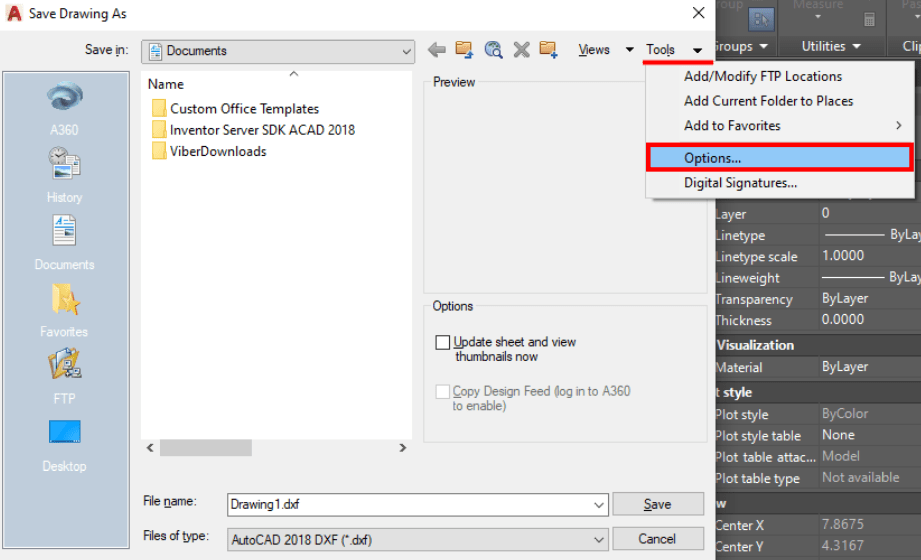The image size is (921, 560).
Task: Toggle Update sheet and view thumbnails checkbox
Action: pos(443,342)
